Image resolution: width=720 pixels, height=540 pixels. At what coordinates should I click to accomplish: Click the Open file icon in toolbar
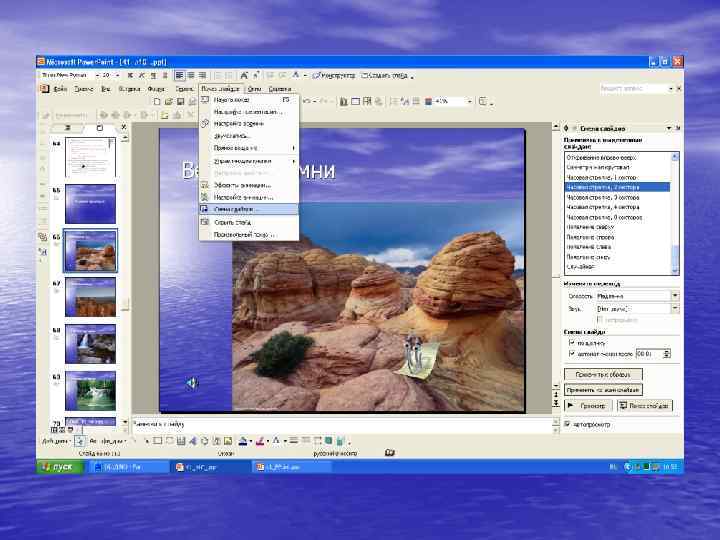169,101
